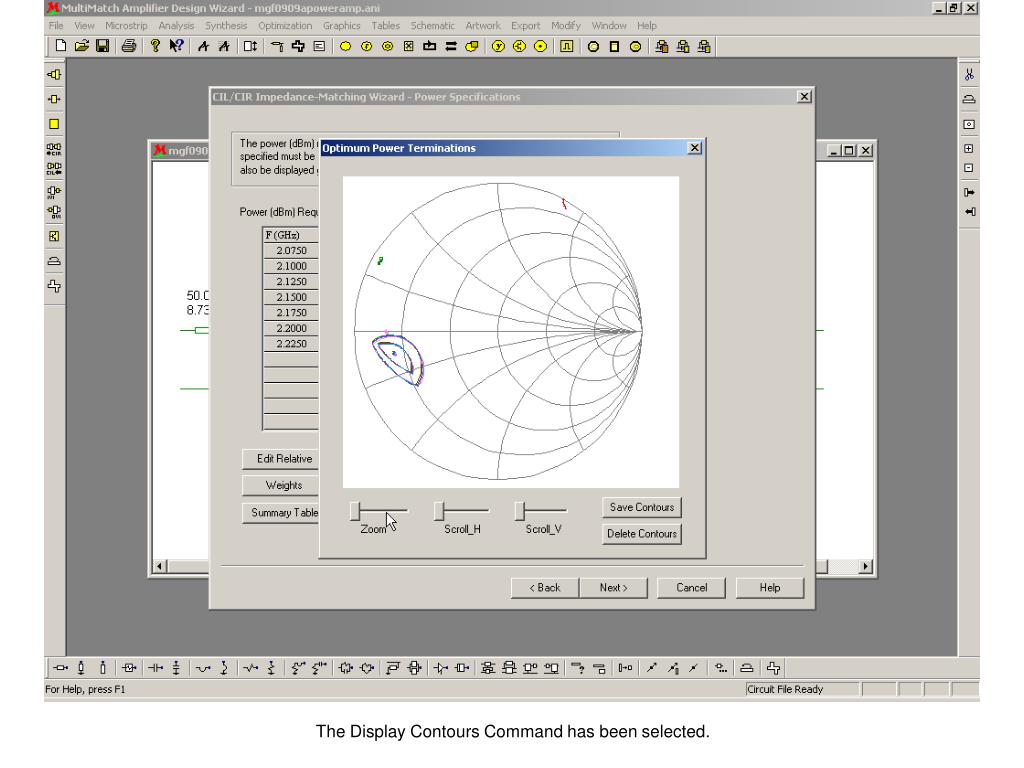Open the Optimization menu
1024x768 pixels.
coord(285,25)
